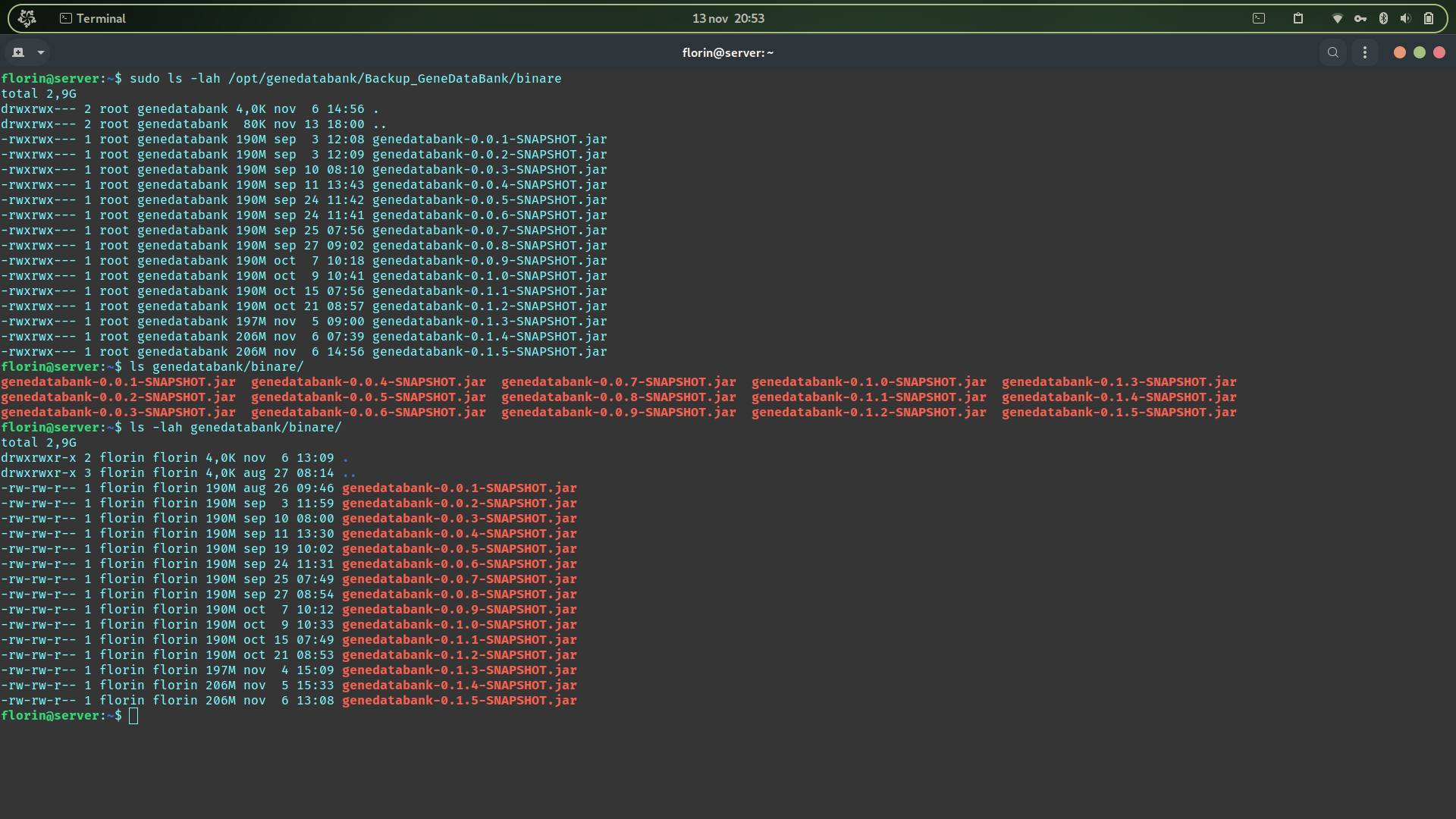Image resolution: width=1456 pixels, height=819 pixels.
Task: Open the Bluetooth tray icon
Action: (x=1383, y=18)
